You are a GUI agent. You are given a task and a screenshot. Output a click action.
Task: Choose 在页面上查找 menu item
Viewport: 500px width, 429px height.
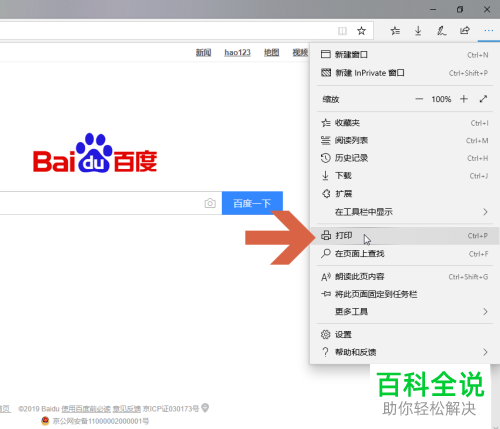(x=404, y=254)
